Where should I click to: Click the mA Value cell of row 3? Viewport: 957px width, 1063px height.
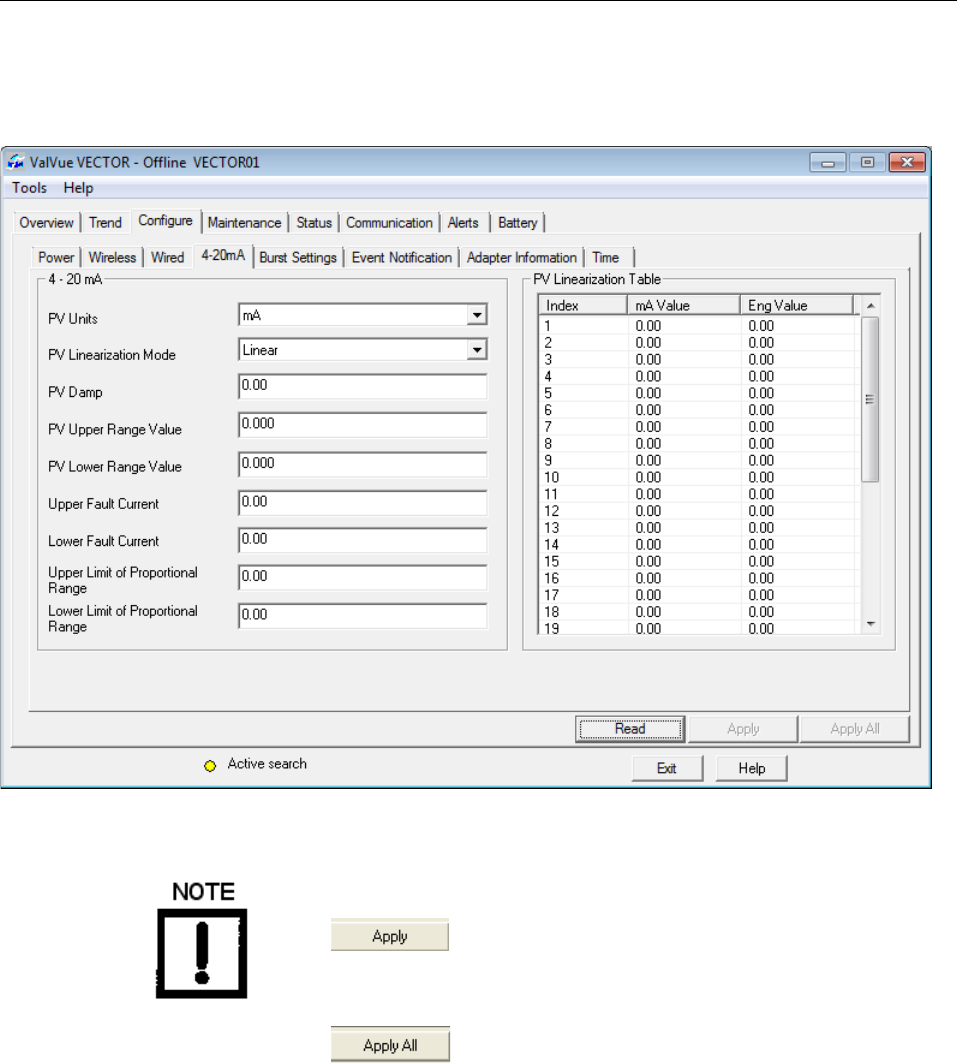point(685,359)
